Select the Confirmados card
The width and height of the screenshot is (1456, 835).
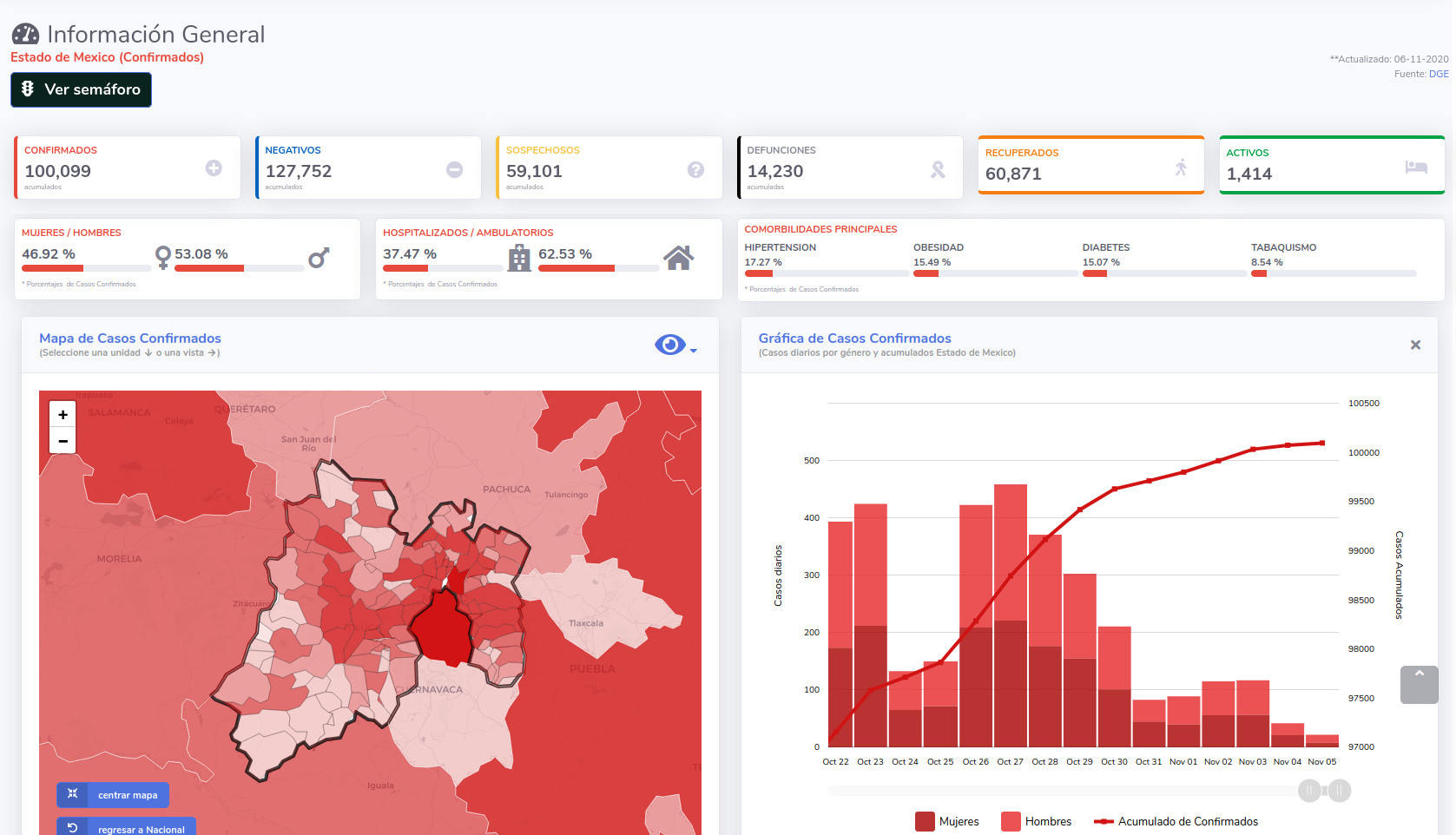[127, 168]
